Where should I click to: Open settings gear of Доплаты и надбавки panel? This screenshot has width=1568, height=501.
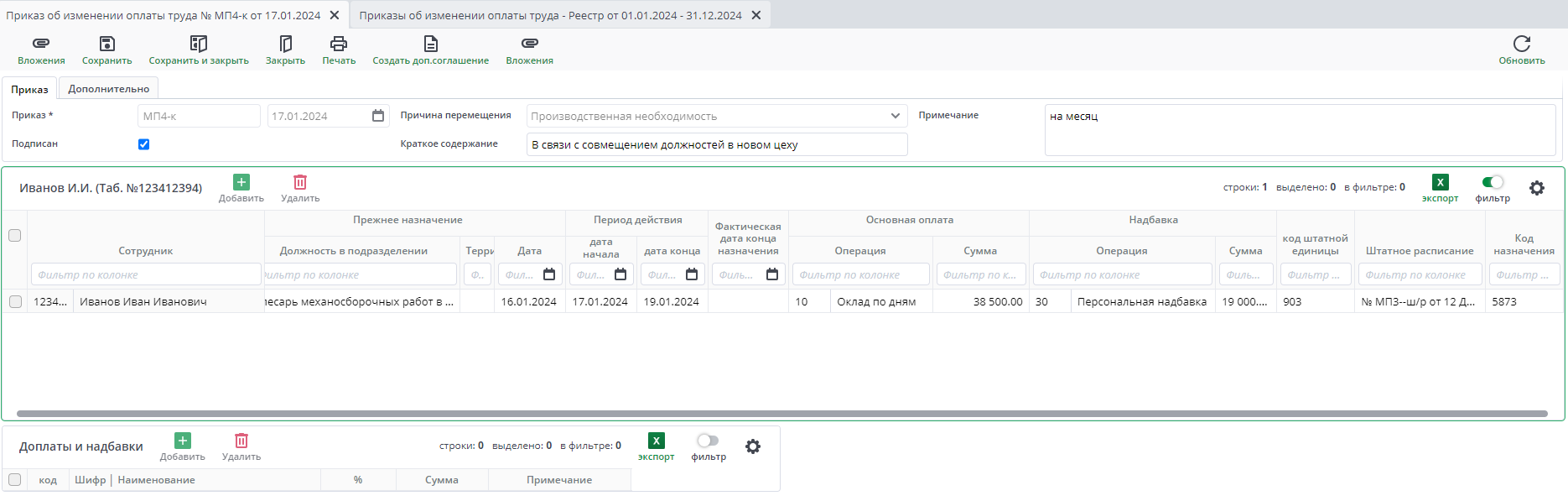point(753,446)
